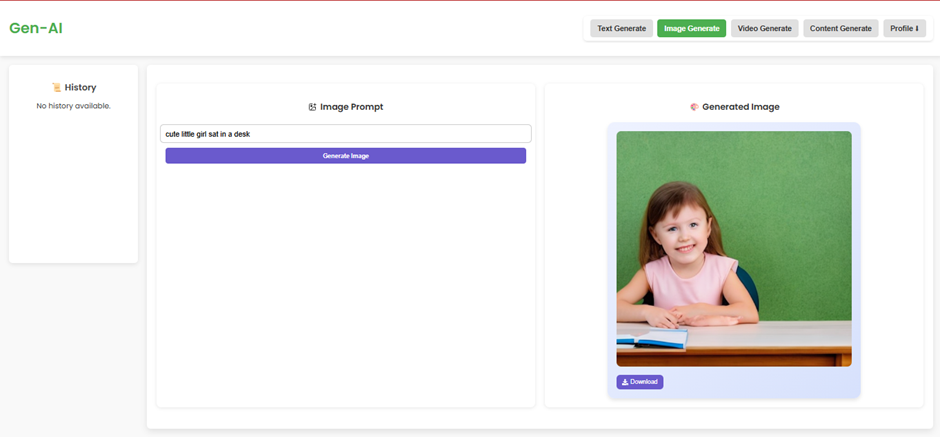The height and width of the screenshot is (437, 940).
Task: Click the arrow icon on Profile
Action: [917, 29]
